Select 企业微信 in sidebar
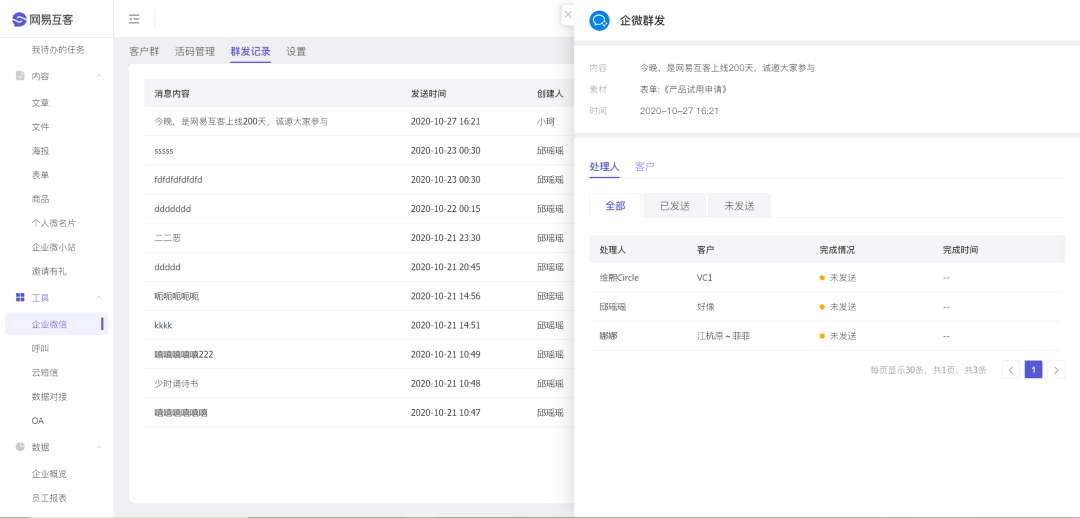 [x=56, y=324]
